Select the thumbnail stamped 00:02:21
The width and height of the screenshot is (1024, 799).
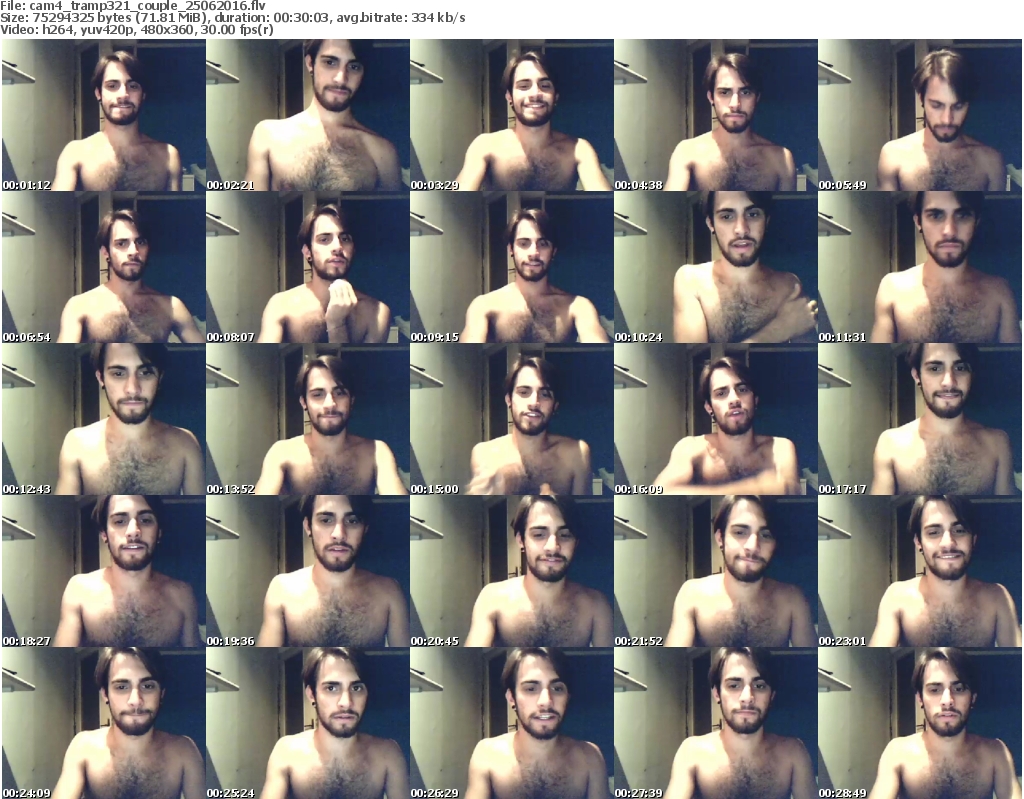pyautogui.click(x=308, y=115)
